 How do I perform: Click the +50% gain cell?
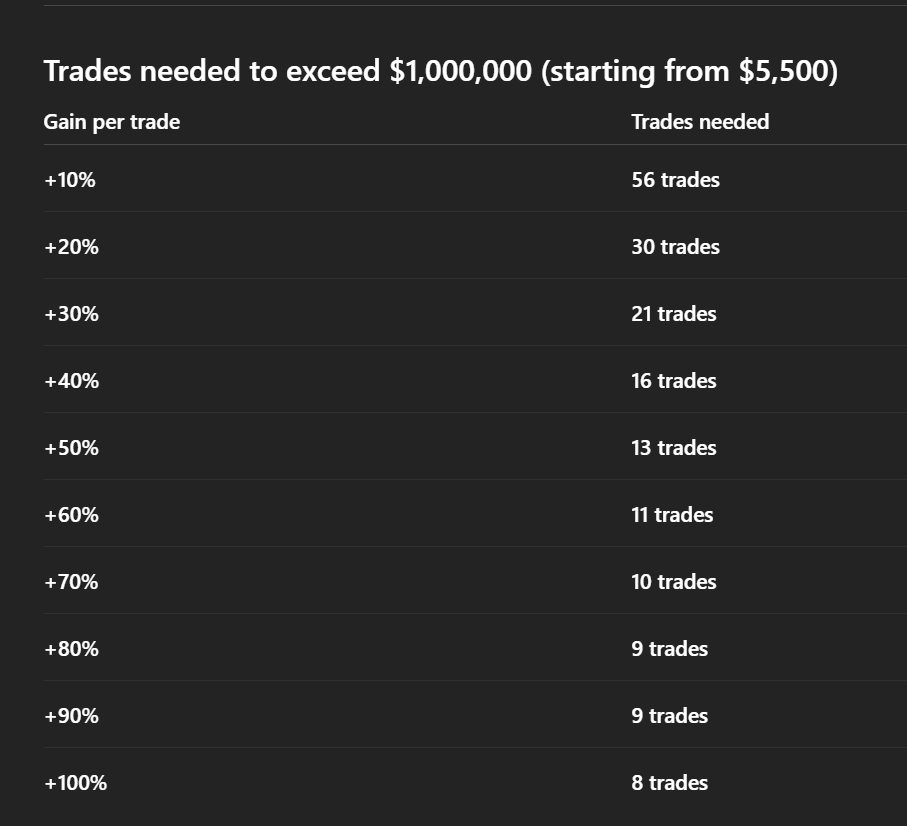pos(71,448)
